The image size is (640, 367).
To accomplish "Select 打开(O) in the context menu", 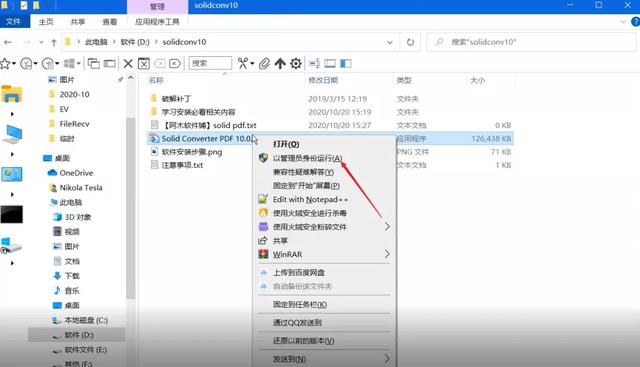I will click(x=286, y=144).
